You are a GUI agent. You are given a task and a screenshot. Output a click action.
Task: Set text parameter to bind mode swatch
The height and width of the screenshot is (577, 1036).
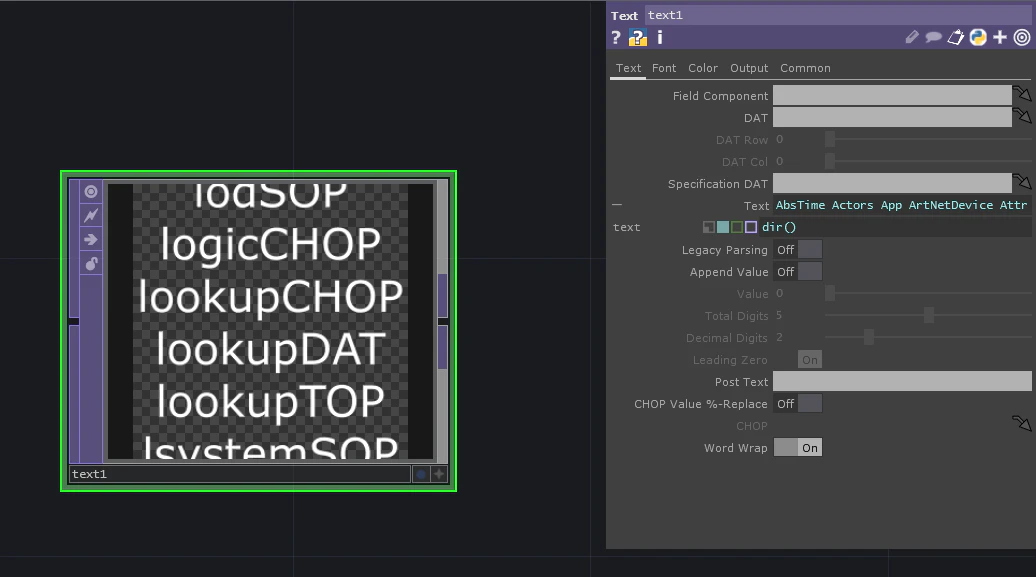click(751, 227)
